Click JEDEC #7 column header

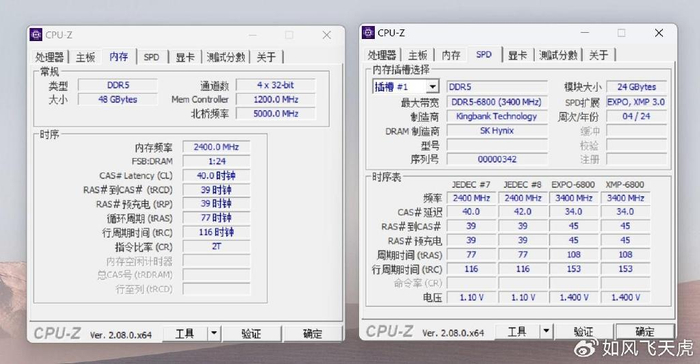click(x=471, y=184)
